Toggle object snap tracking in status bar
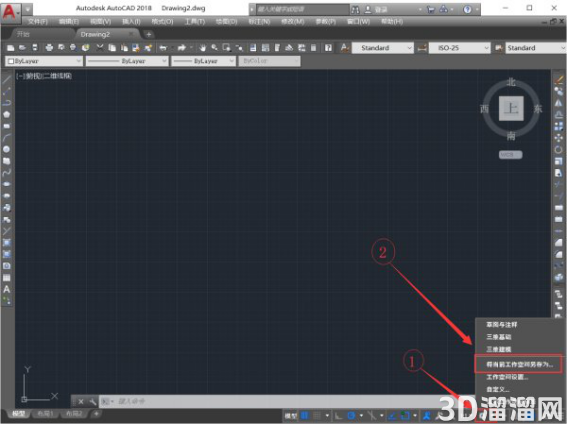This screenshot has width=567, height=425. (393, 416)
